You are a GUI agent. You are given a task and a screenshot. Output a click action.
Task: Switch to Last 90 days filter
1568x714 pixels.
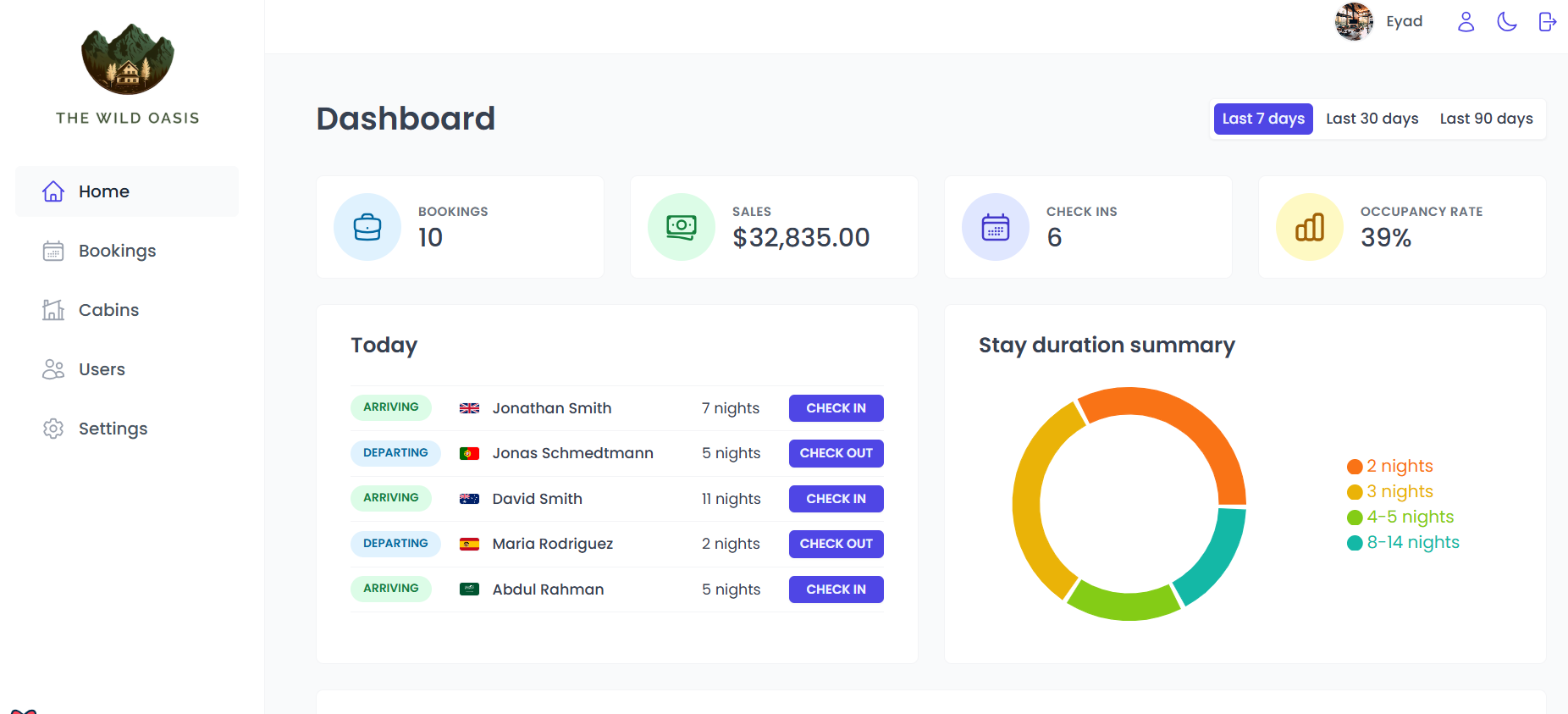1486,119
